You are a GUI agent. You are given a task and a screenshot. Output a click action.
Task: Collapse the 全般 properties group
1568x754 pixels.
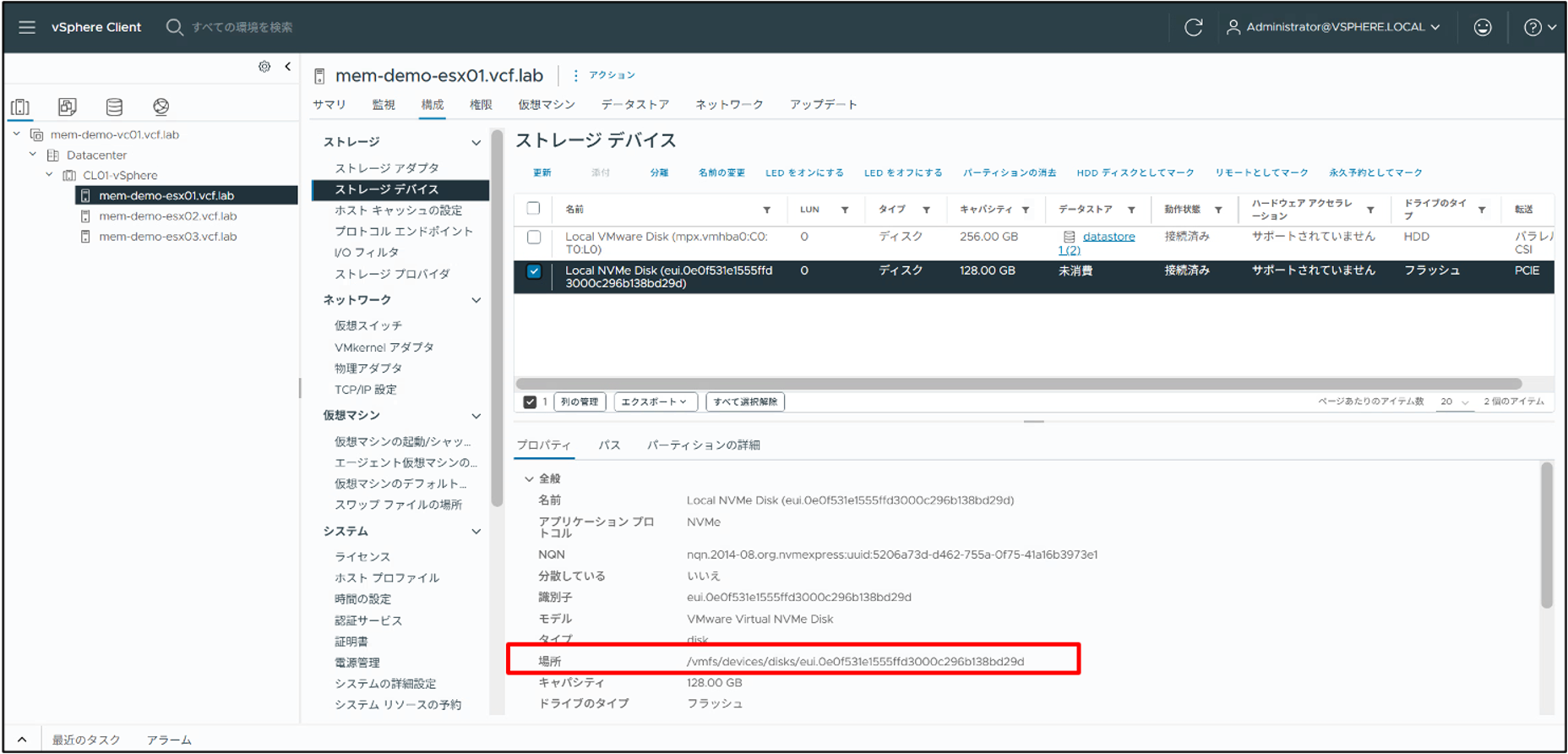point(530,478)
